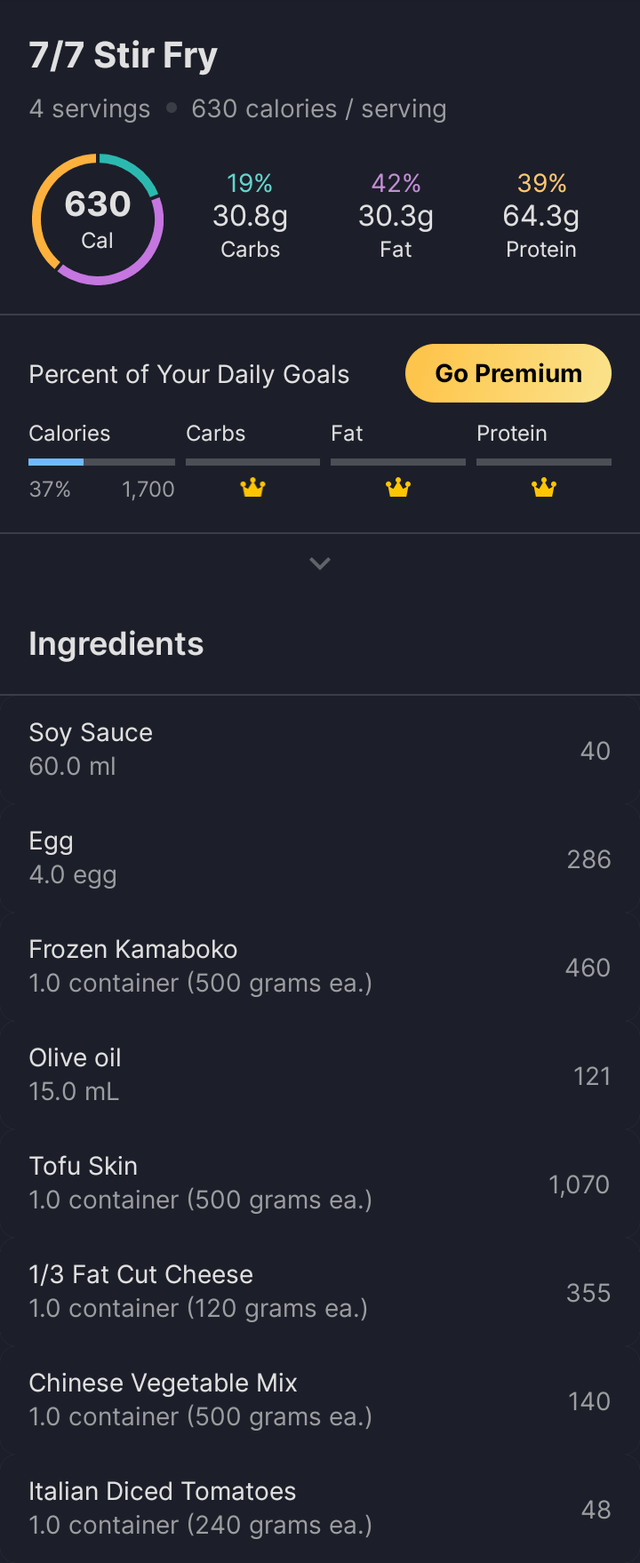Image resolution: width=640 pixels, height=1563 pixels.
Task: Click the Carbs premium crown icon
Action: [x=253, y=488]
